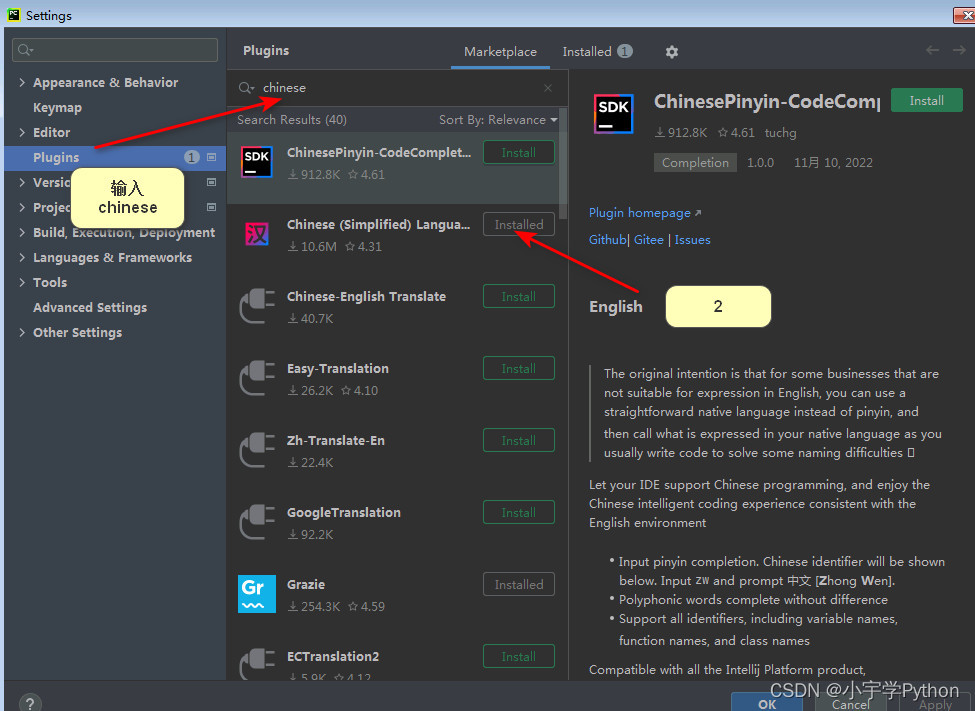Click the help question mark button
This screenshot has height=711, width=975.
click(x=30, y=703)
